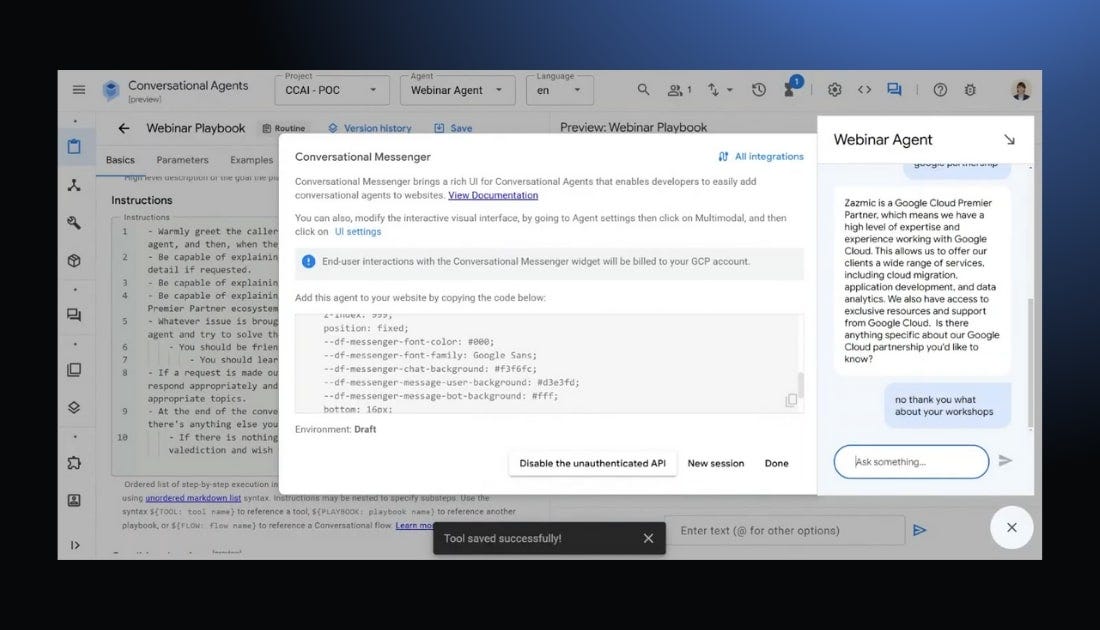Viewport: 1100px width, 630px height.
Task: Focus the Ask something input
Action: tap(911, 462)
